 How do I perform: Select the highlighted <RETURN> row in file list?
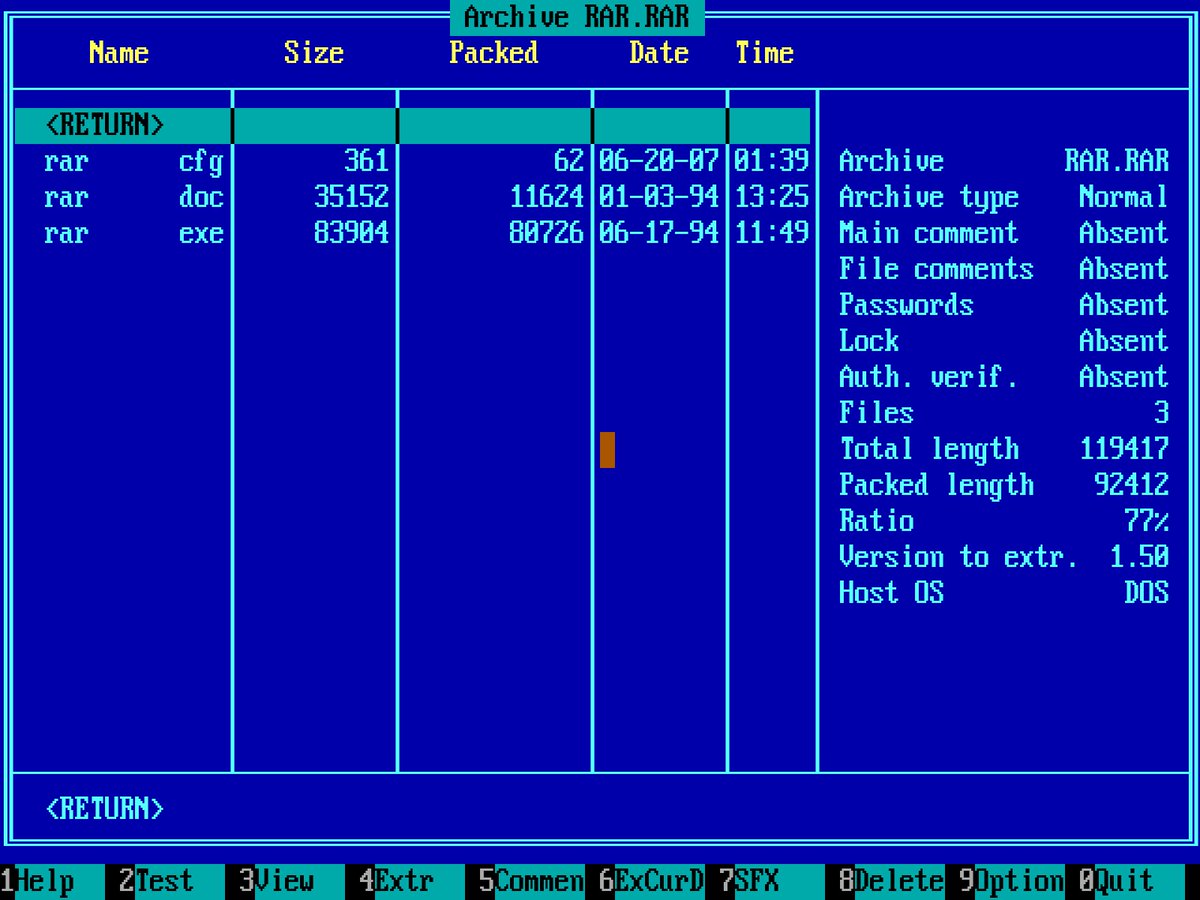pyautogui.click(x=412, y=126)
